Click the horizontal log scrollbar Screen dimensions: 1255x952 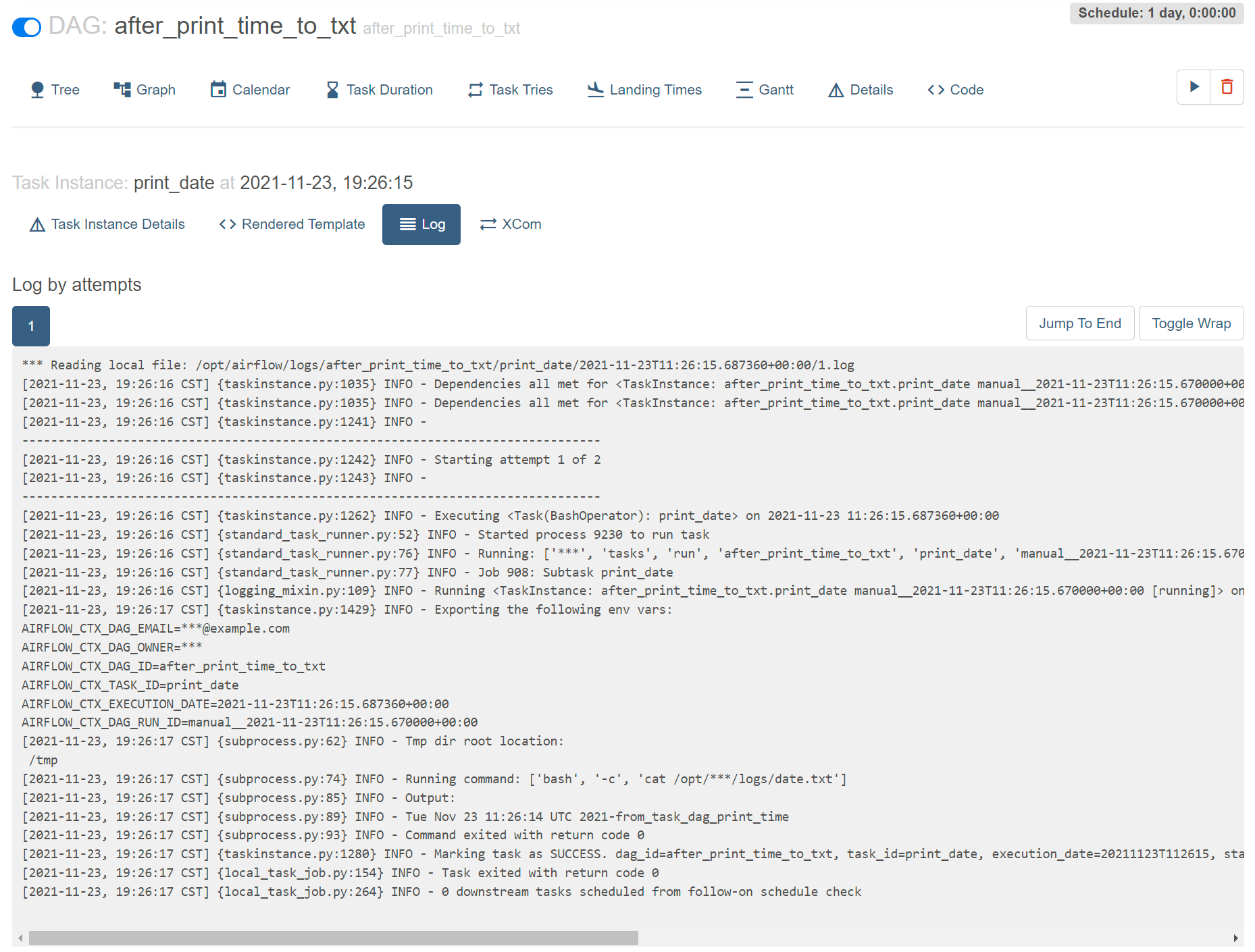pyautogui.click(x=334, y=938)
